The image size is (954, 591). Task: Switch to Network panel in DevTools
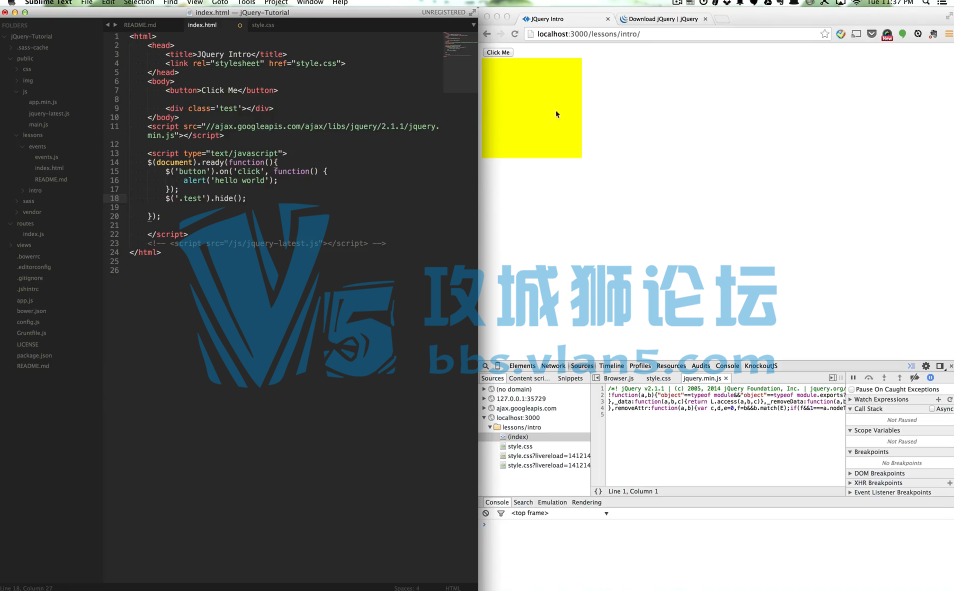(553, 366)
